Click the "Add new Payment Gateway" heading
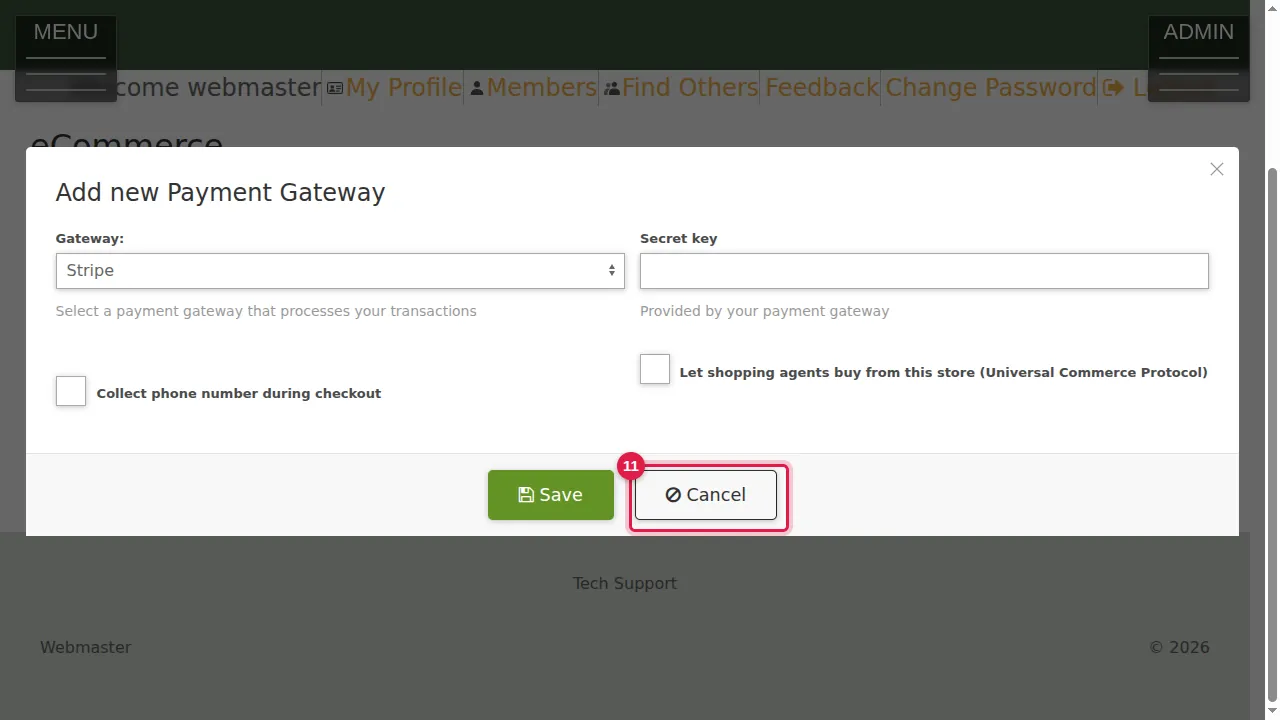1280x720 pixels. pyautogui.click(x=220, y=193)
